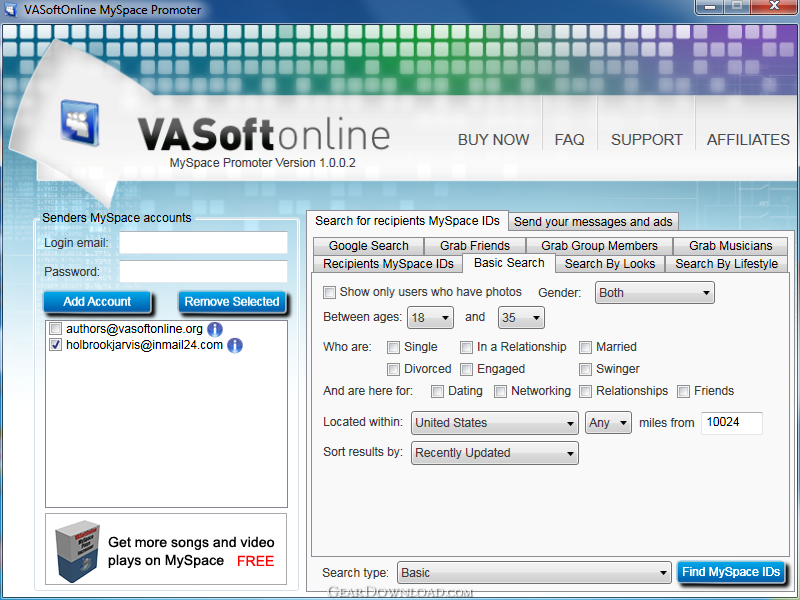Viewport: 800px width, 600px height.
Task: Click the zip code field showing 10024
Action: [732, 423]
